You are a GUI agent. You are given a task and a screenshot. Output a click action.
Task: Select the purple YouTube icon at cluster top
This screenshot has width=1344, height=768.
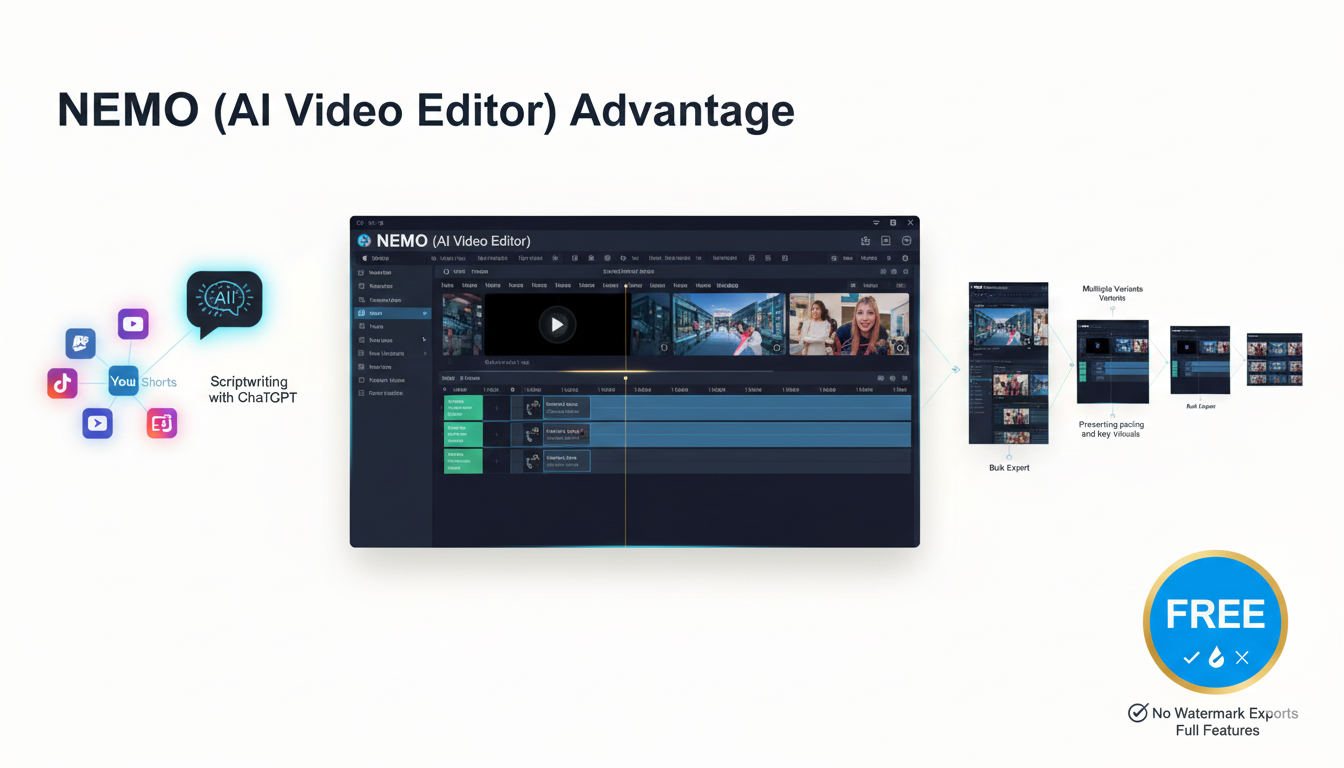[133, 324]
